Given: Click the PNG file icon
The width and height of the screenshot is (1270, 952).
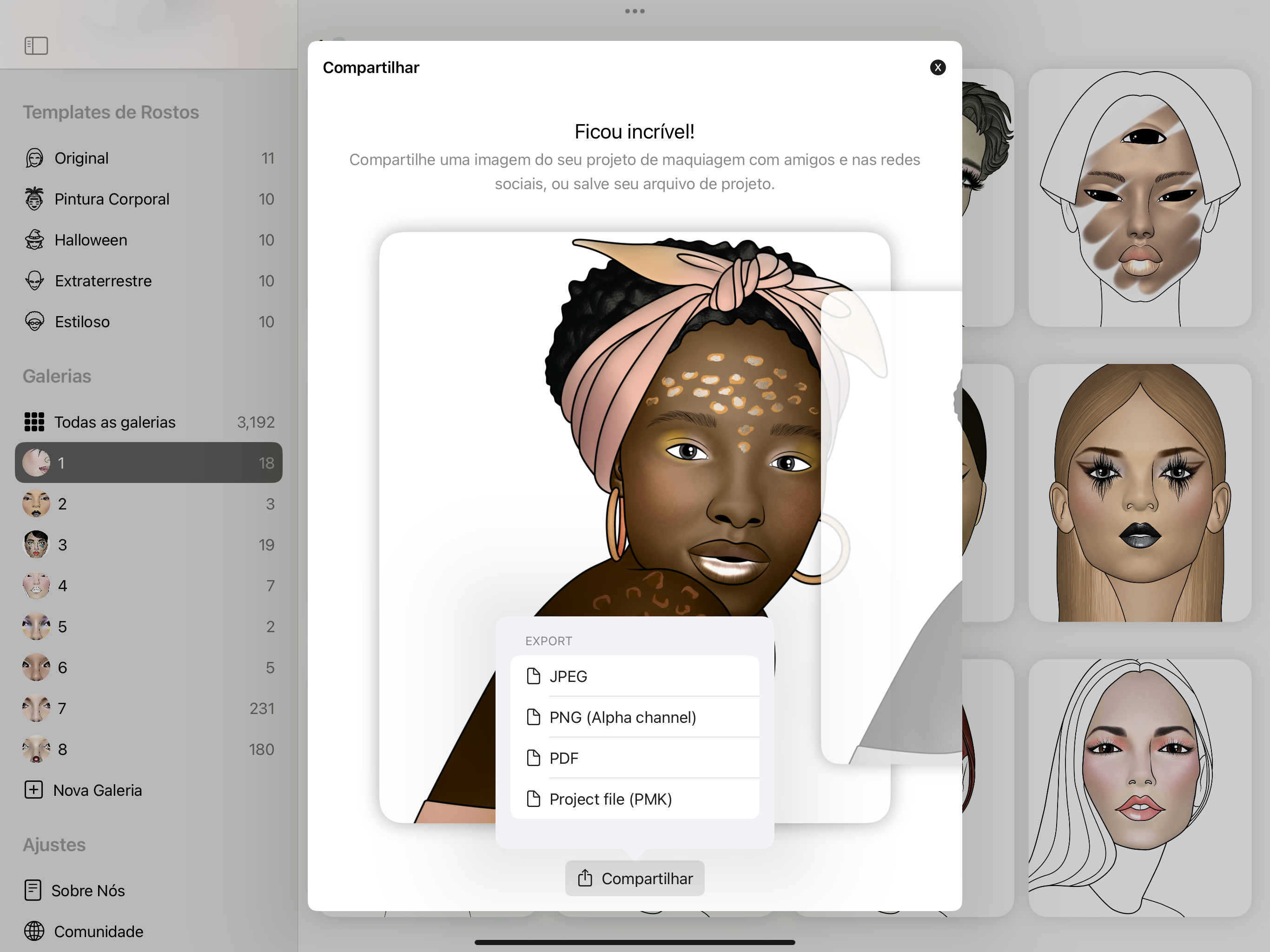Looking at the screenshot, I should click(533, 717).
